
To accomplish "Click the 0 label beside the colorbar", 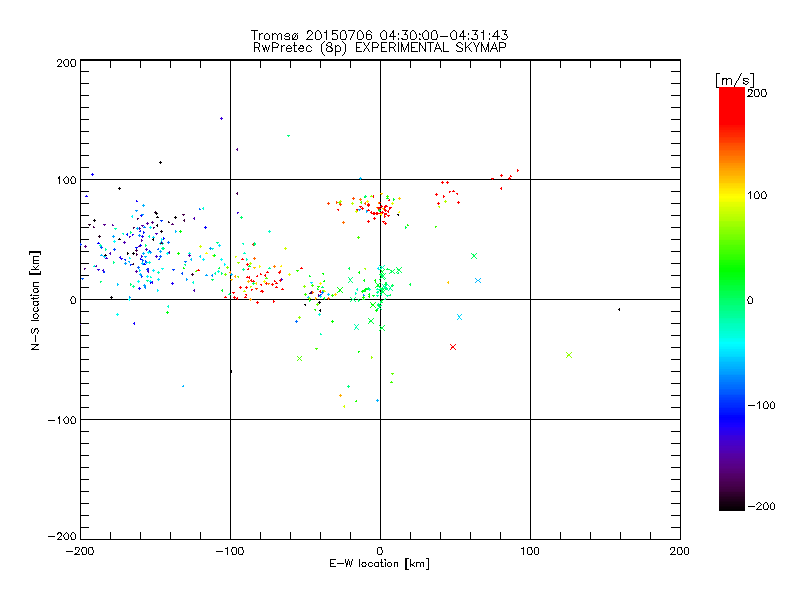I will tap(750, 301).
